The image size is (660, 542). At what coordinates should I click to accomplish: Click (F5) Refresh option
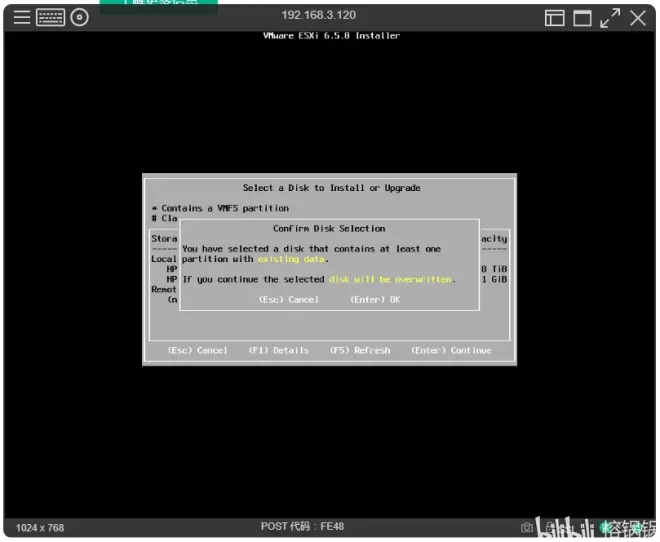(x=360, y=351)
